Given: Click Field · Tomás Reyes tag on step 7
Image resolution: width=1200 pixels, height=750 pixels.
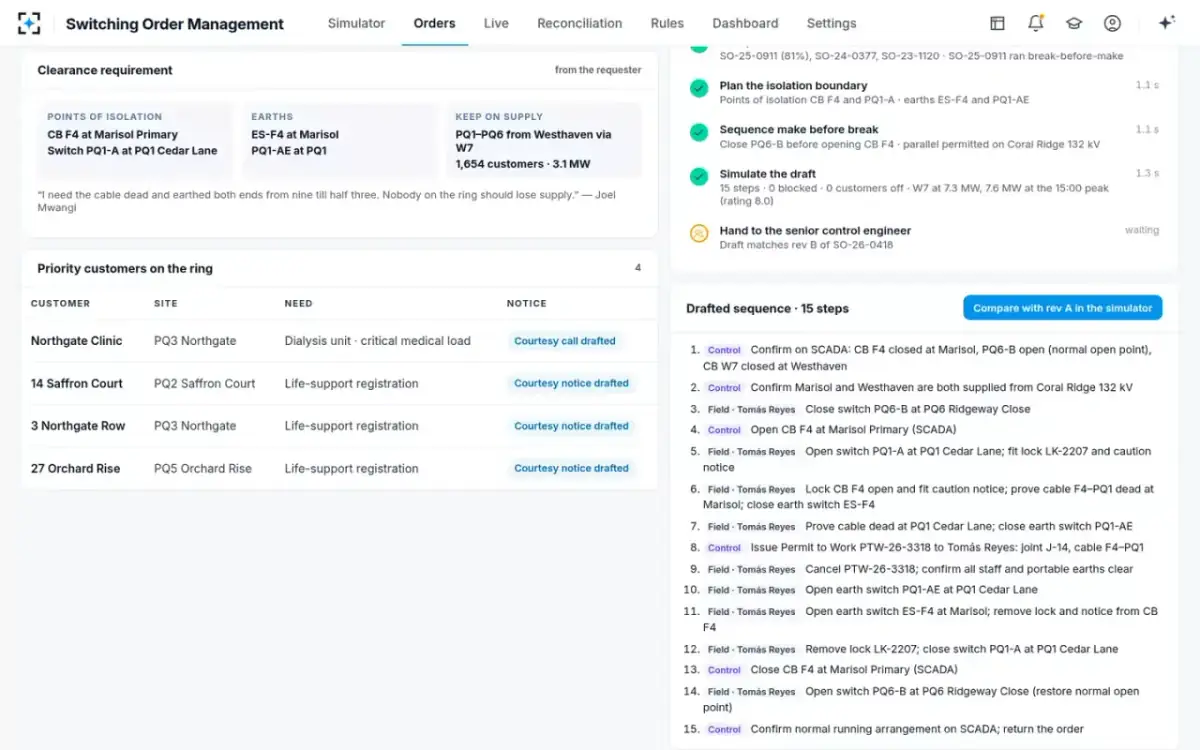Looking at the screenshot, I should (x=751, y=527).
